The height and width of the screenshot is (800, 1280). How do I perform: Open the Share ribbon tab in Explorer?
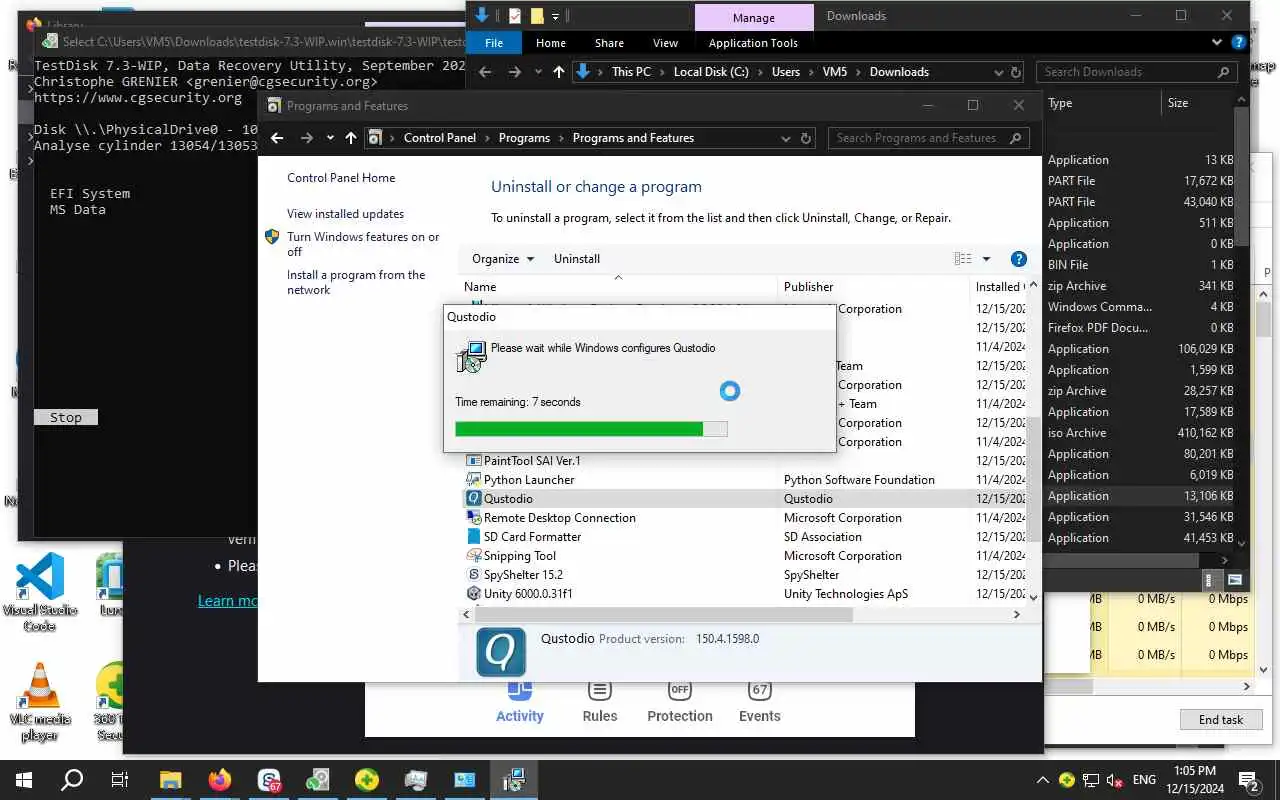pos(609,43)
